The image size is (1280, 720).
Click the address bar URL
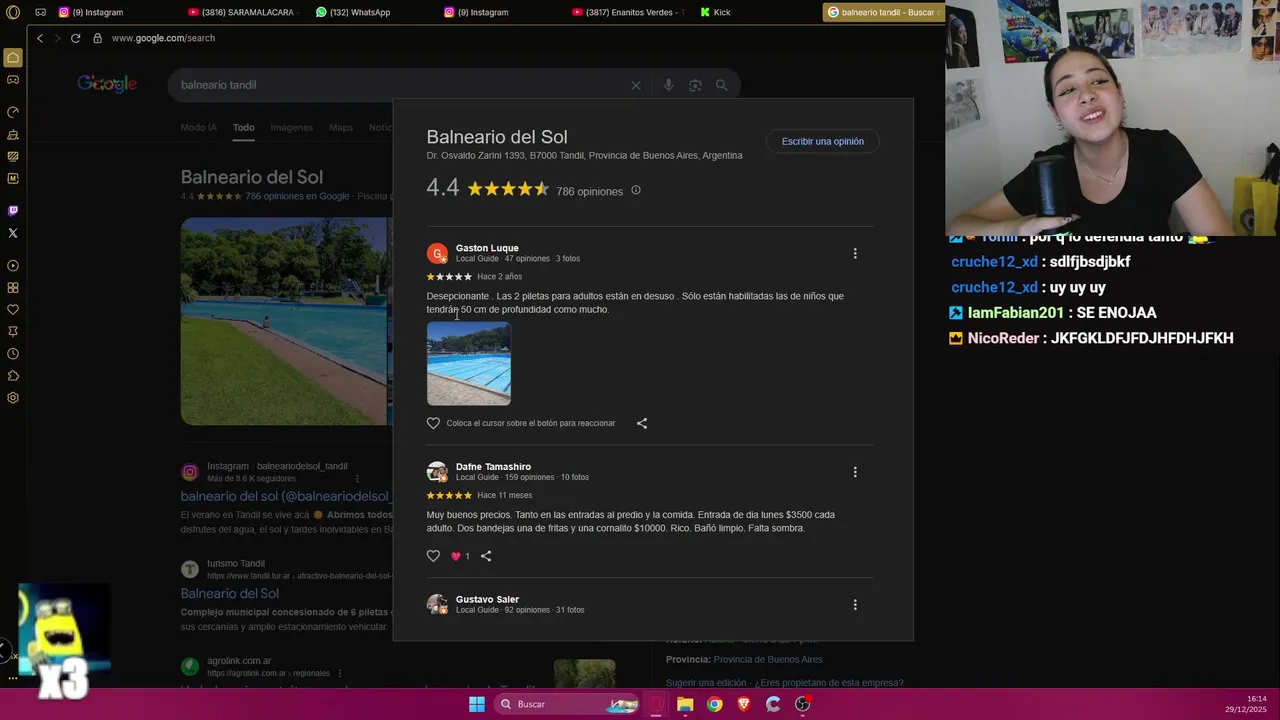pyautogui.click(x=163, y=38)
